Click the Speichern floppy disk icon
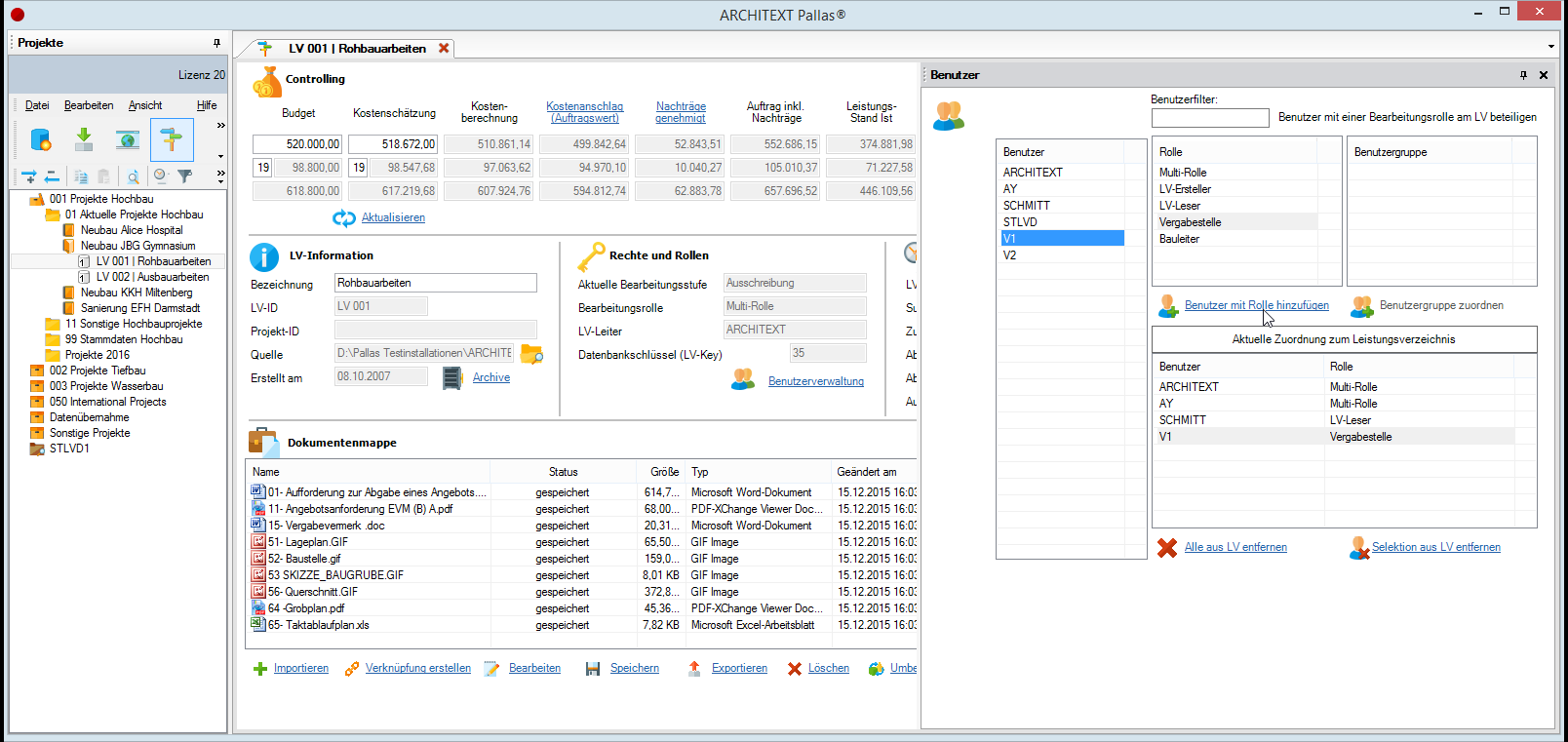The height and width of the screenshot is (742, 1568). tap(593, 669)
